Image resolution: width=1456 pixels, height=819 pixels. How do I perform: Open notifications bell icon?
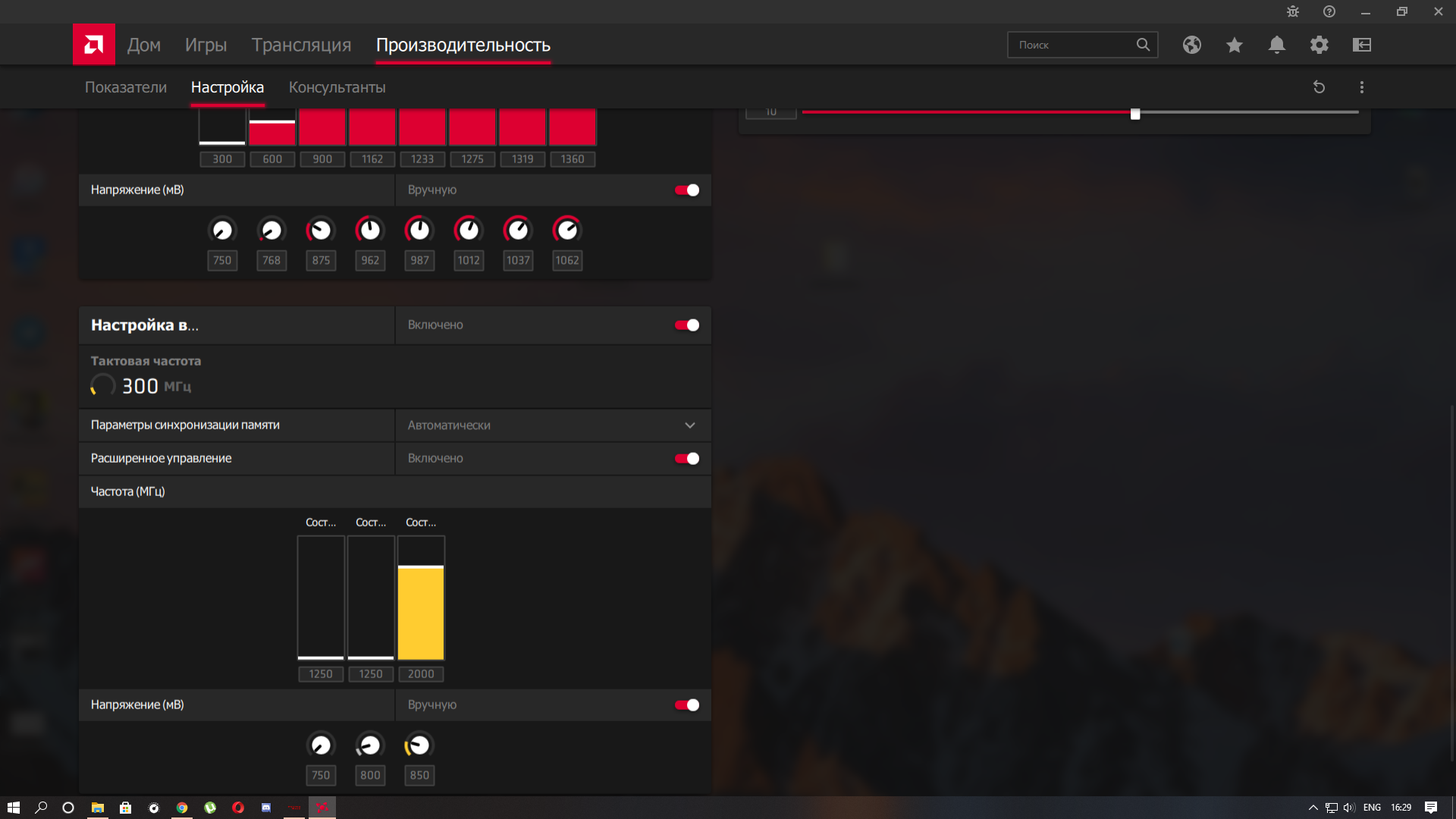pos(1276,45)
